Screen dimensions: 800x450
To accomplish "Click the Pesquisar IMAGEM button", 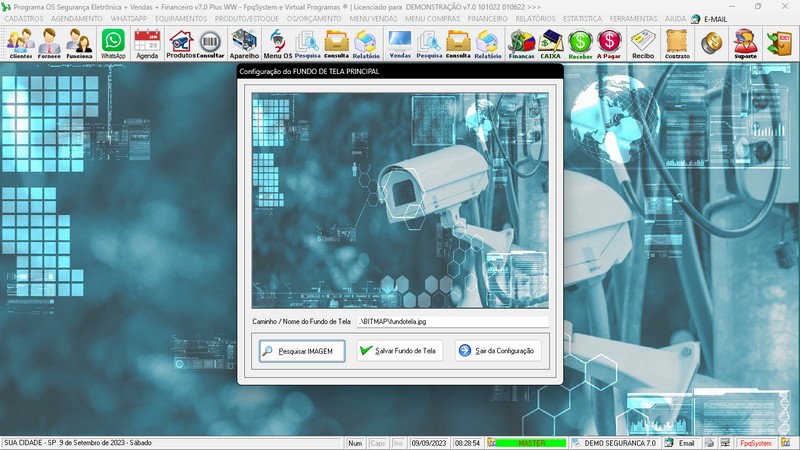I will pos(302,351).
